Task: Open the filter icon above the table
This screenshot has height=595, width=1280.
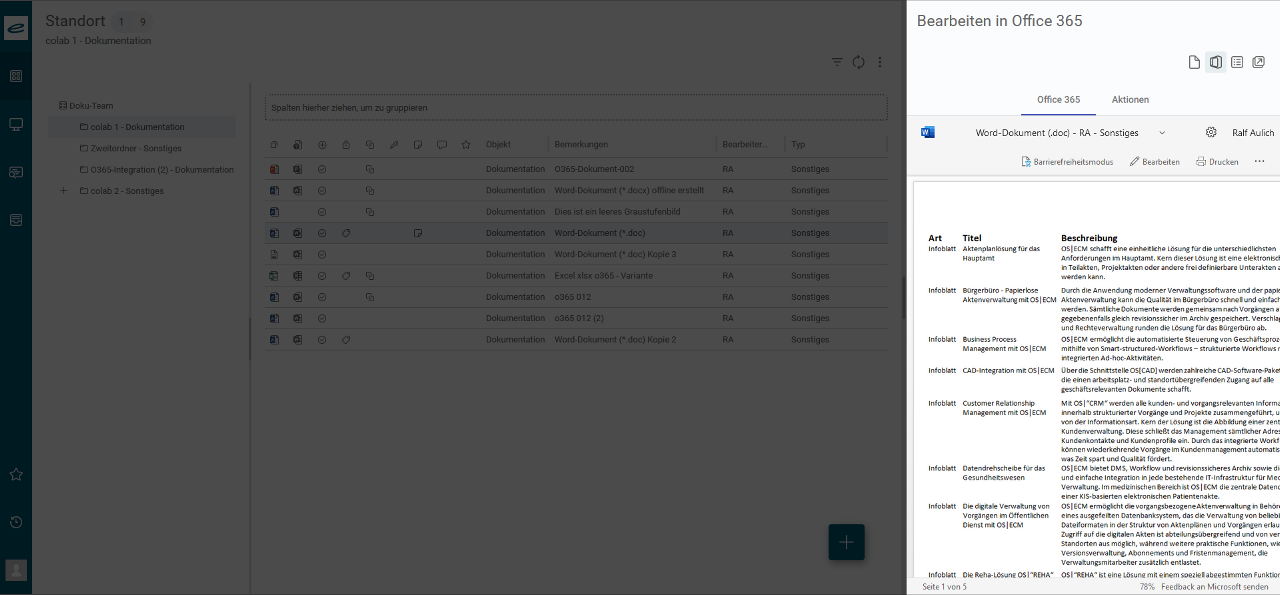Action: tap(837, 62)
